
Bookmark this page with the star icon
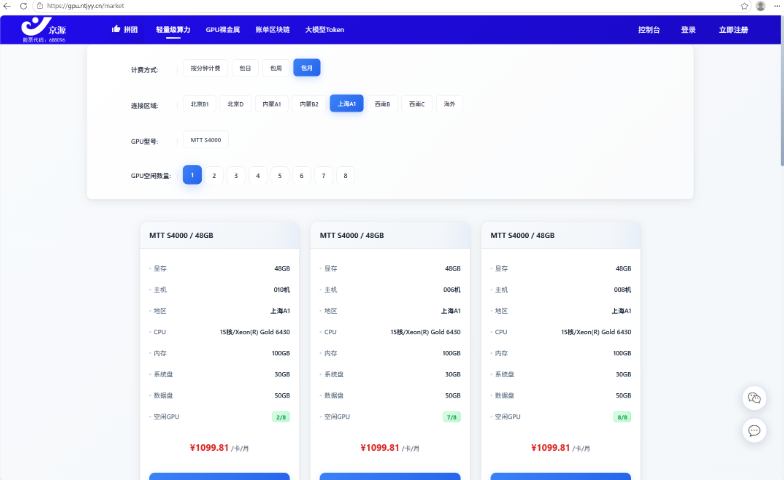tap(744, 6)
